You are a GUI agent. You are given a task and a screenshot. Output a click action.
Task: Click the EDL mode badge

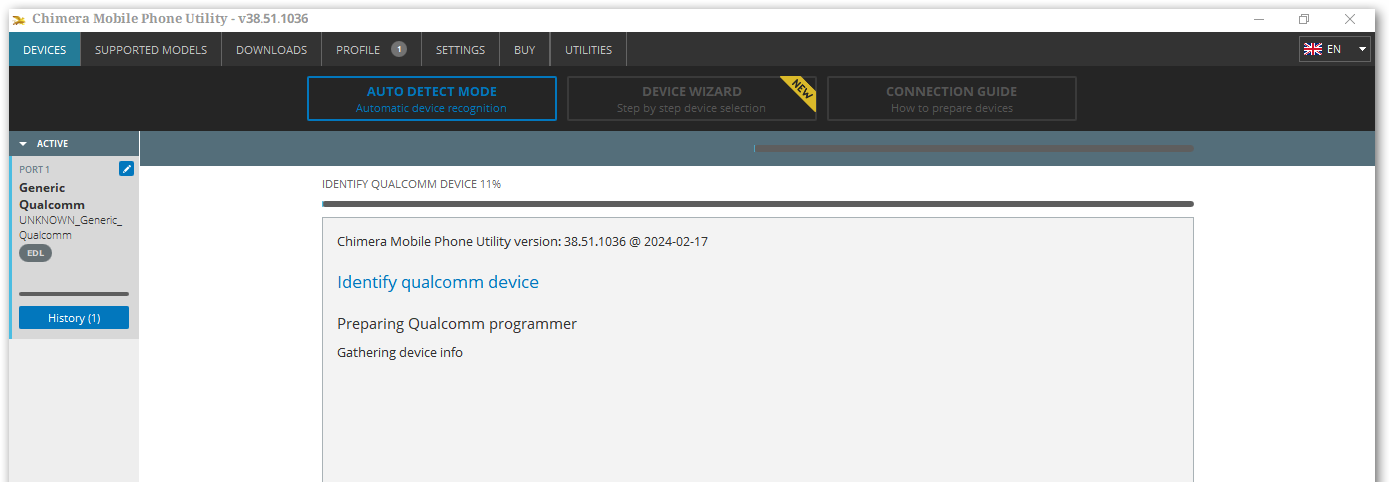(x=35, y=253)
